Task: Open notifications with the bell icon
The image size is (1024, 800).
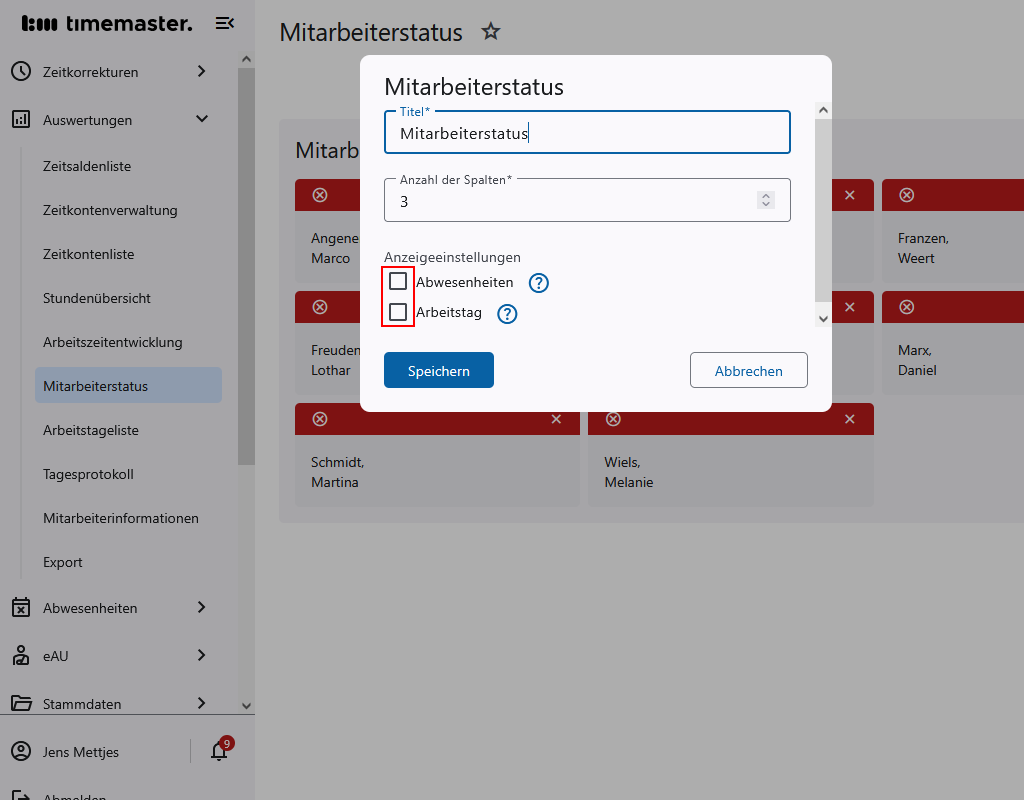Action: click(x=219, y=751)
